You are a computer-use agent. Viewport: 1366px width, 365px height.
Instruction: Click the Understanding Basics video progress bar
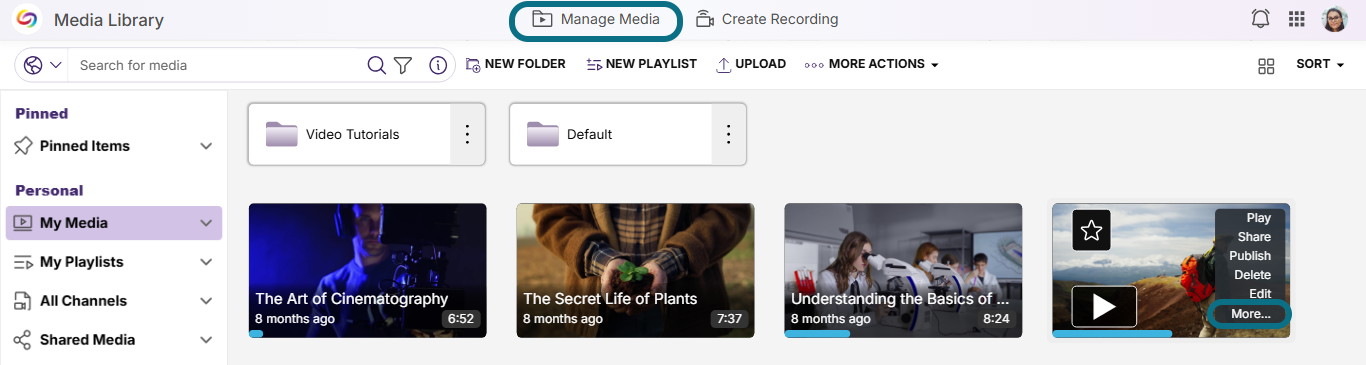pyautogui.click(x=817, y=334)
